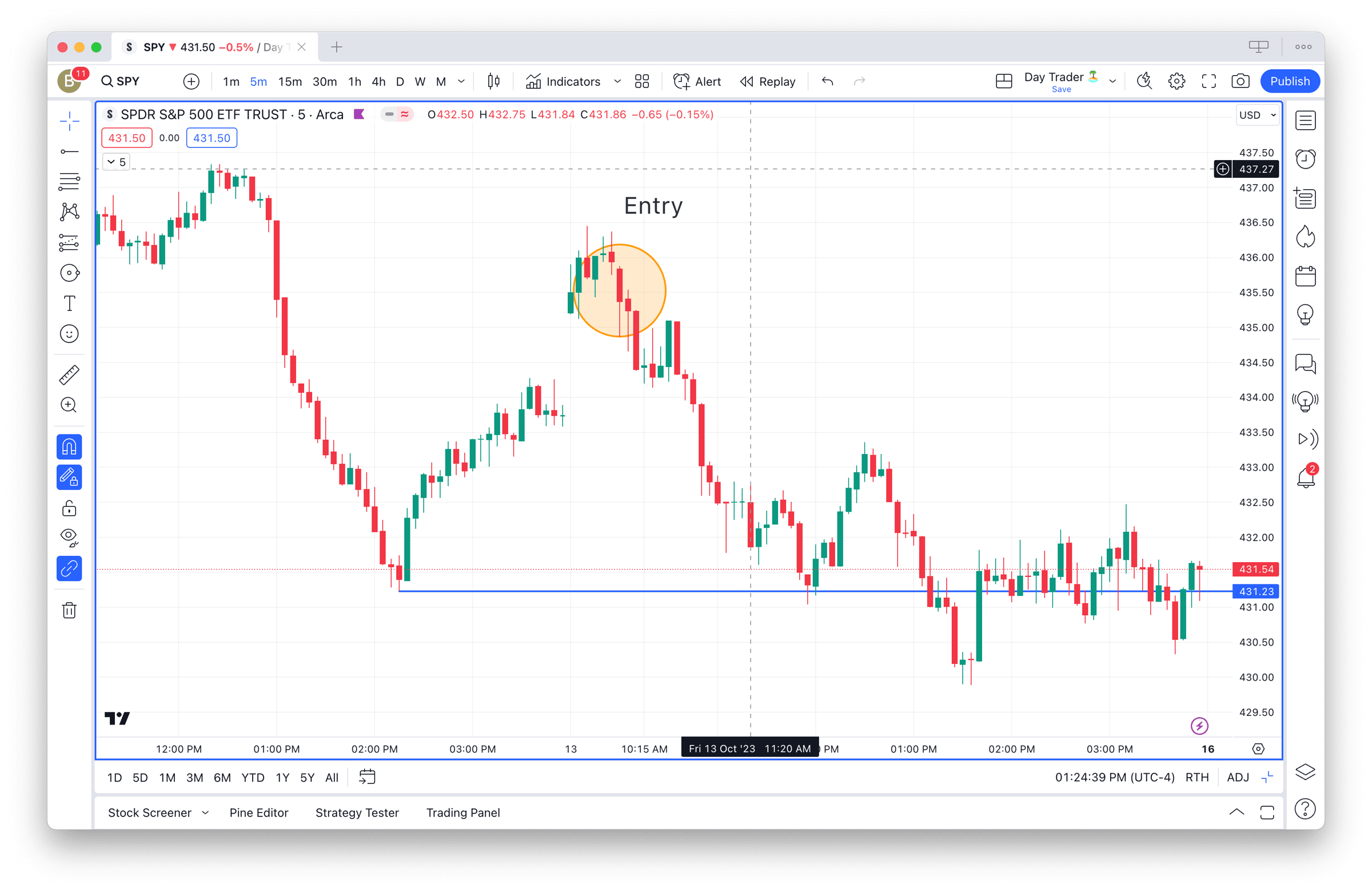Open the Trading Panel tab
This screenshot has height=892, width=1372.
point(463,813)
